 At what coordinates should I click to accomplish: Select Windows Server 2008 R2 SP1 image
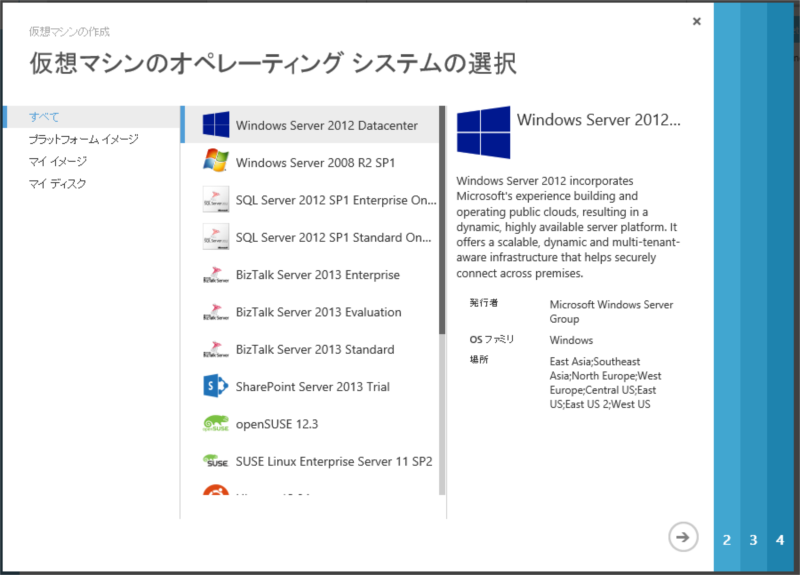(x=311, y=162)
